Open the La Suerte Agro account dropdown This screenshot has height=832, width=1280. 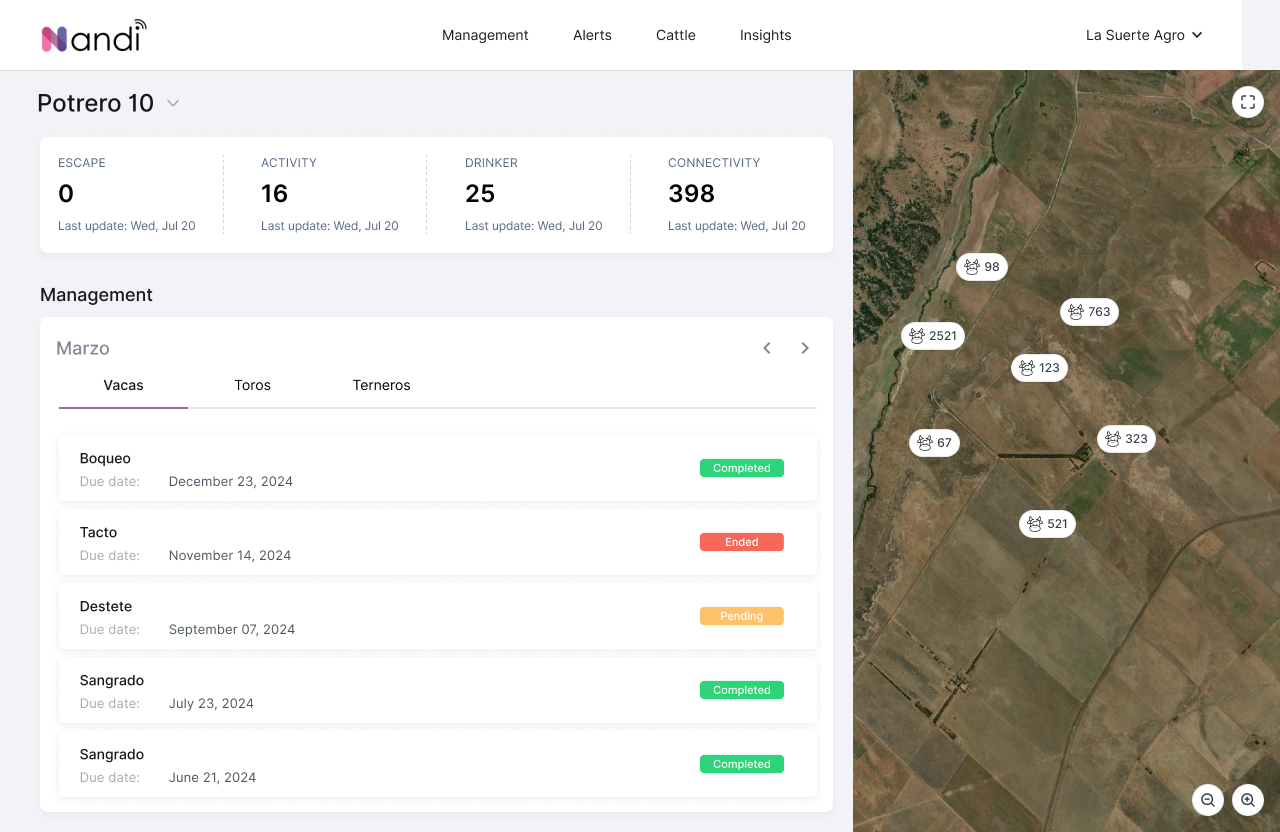[x=1144, y=35]
